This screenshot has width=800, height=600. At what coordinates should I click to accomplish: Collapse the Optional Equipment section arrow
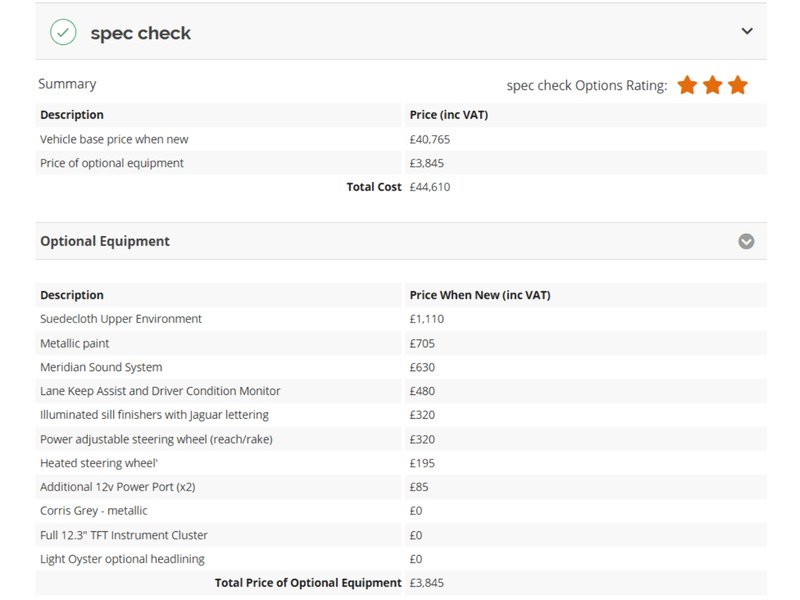(x=746, y=241)
